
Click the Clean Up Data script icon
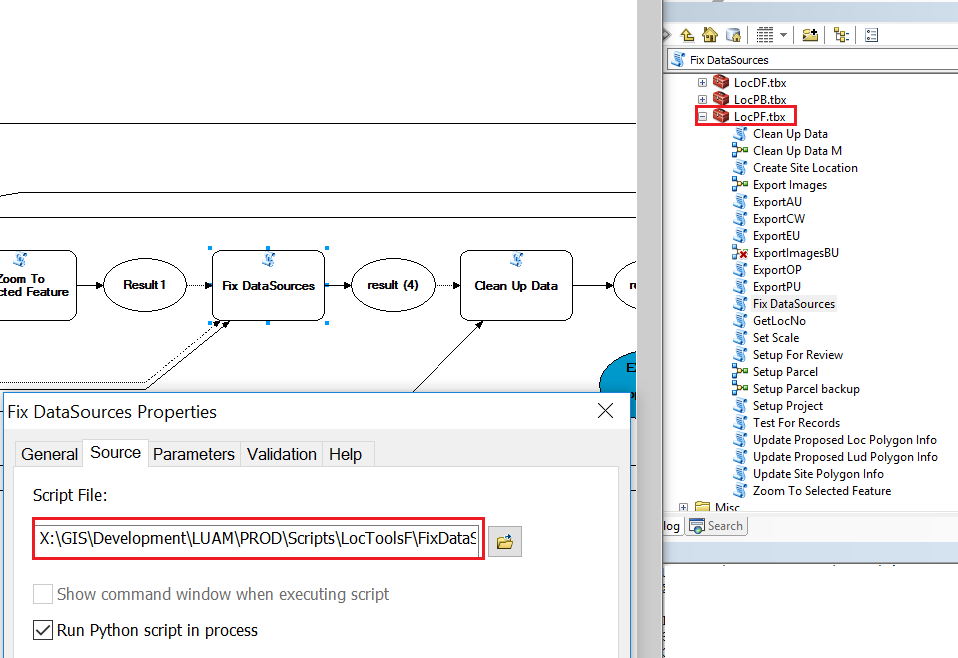coord(740,134)
